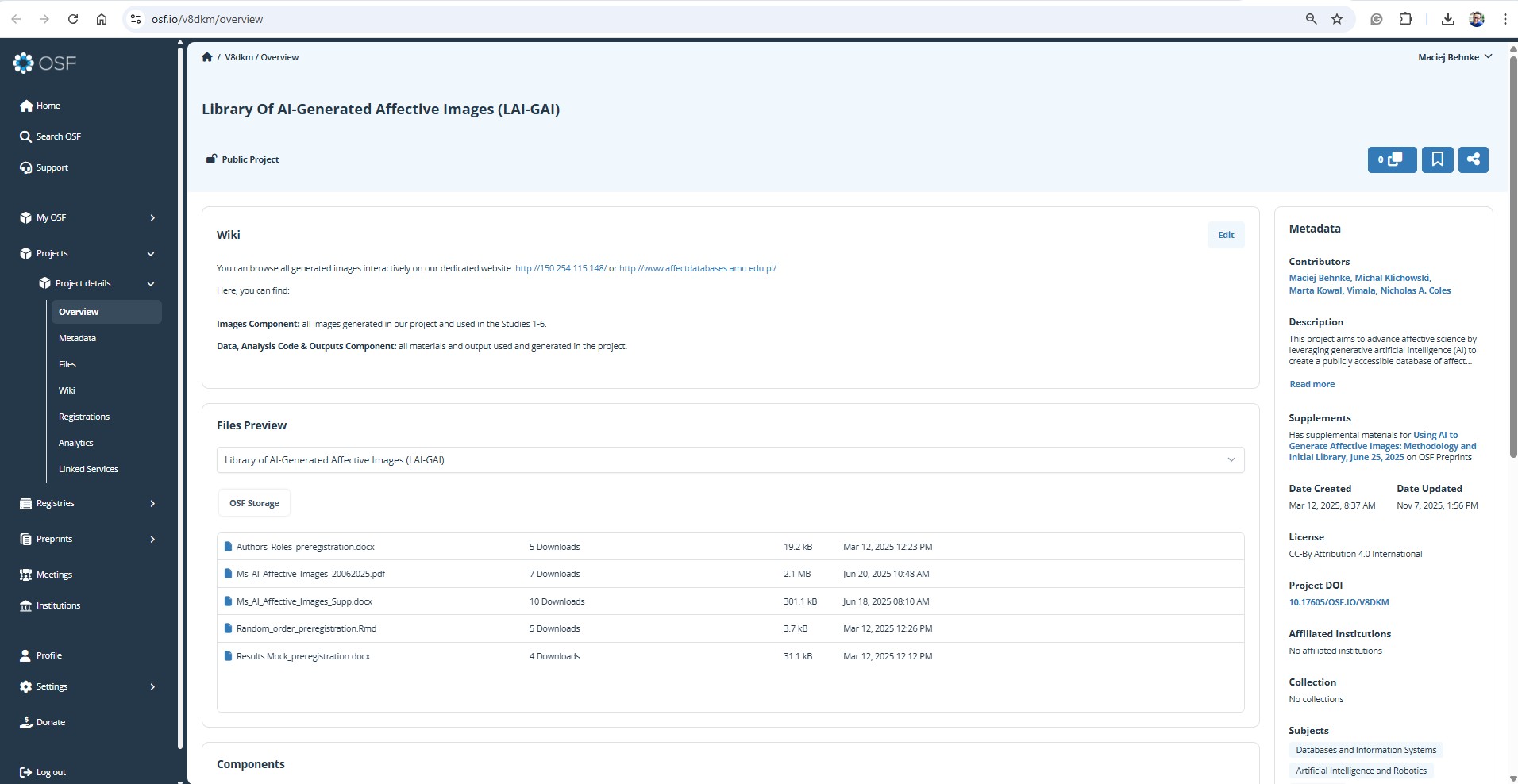1518x784 pixels.
Task: Click Read more under Description
Action: click(1312, 384)
